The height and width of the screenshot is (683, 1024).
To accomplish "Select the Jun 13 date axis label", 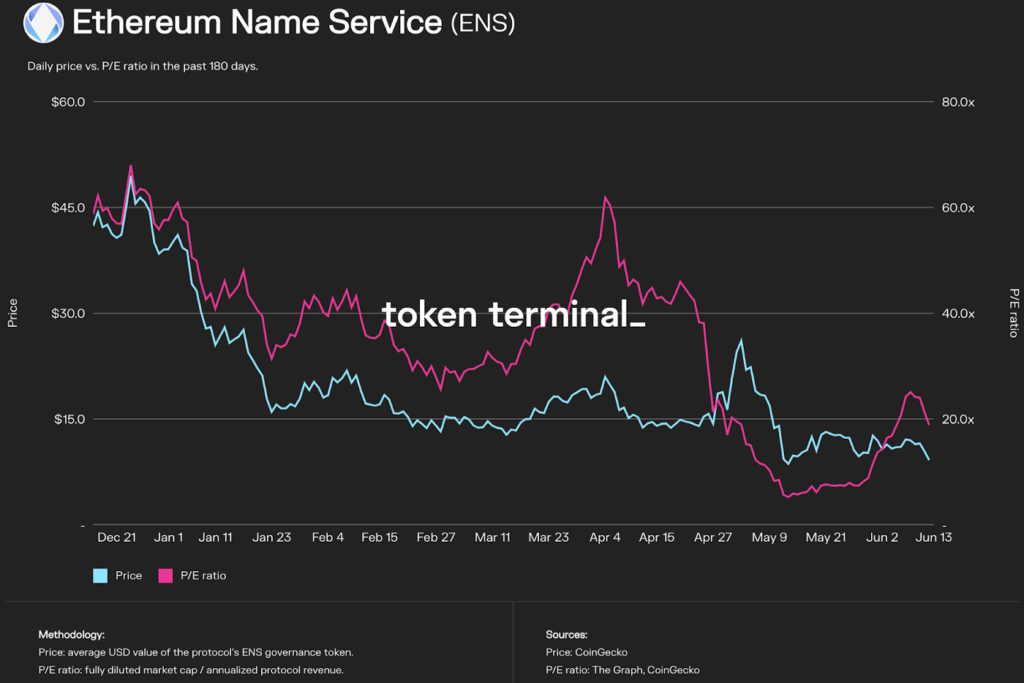I will (931, 537).
